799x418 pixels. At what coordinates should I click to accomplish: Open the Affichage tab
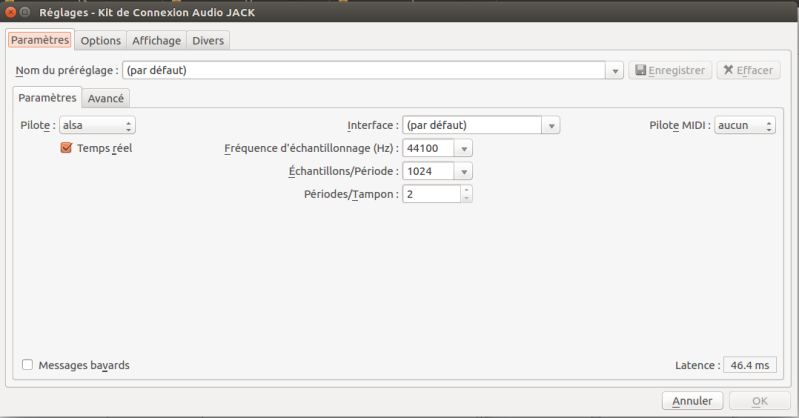tap(156, 41)
